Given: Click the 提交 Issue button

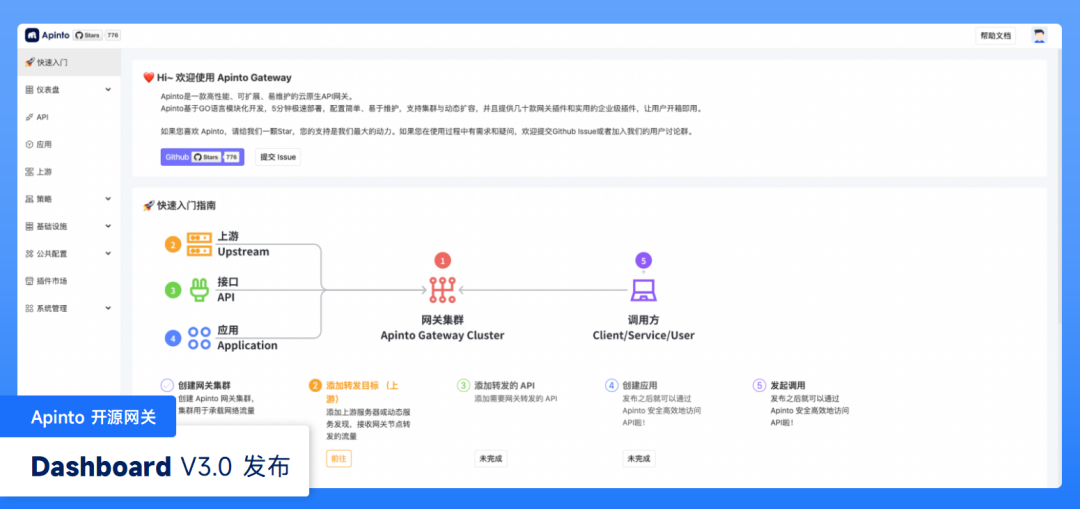Looking at the screenshot, I should (278, 157).
